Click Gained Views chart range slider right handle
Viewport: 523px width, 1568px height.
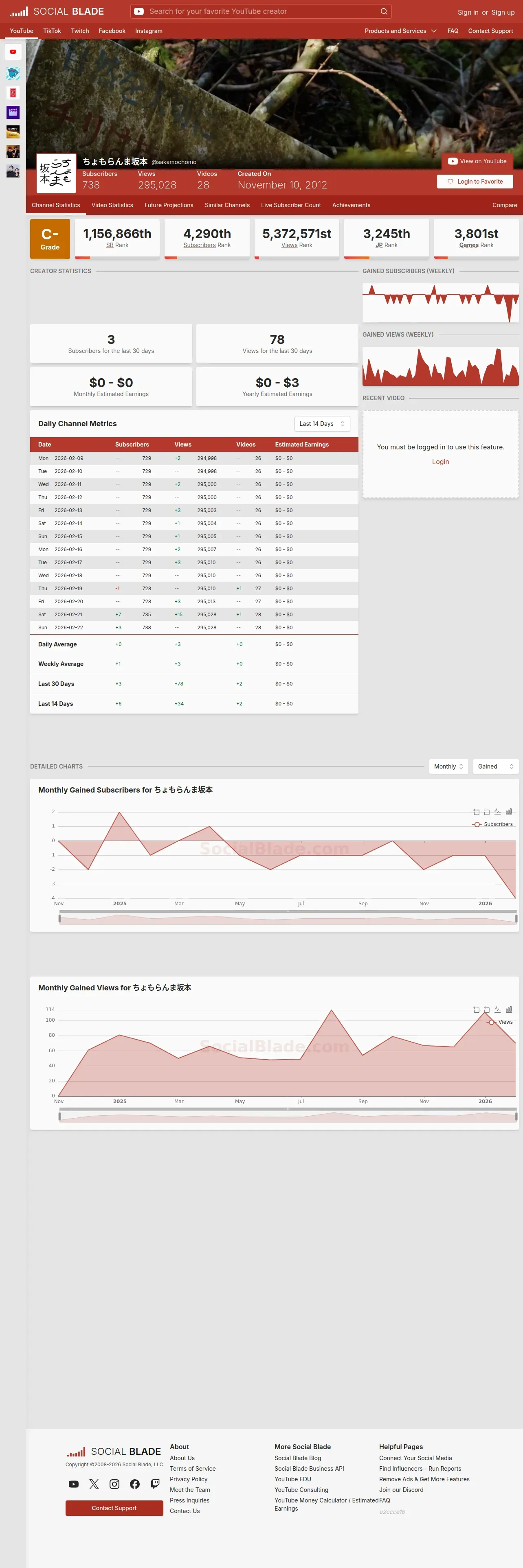pos(516,1116)
